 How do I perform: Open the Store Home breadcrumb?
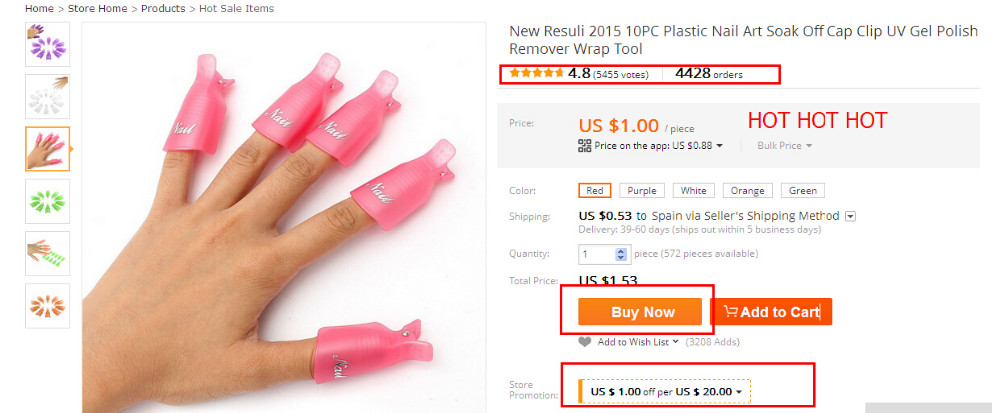tap(98, 8)
